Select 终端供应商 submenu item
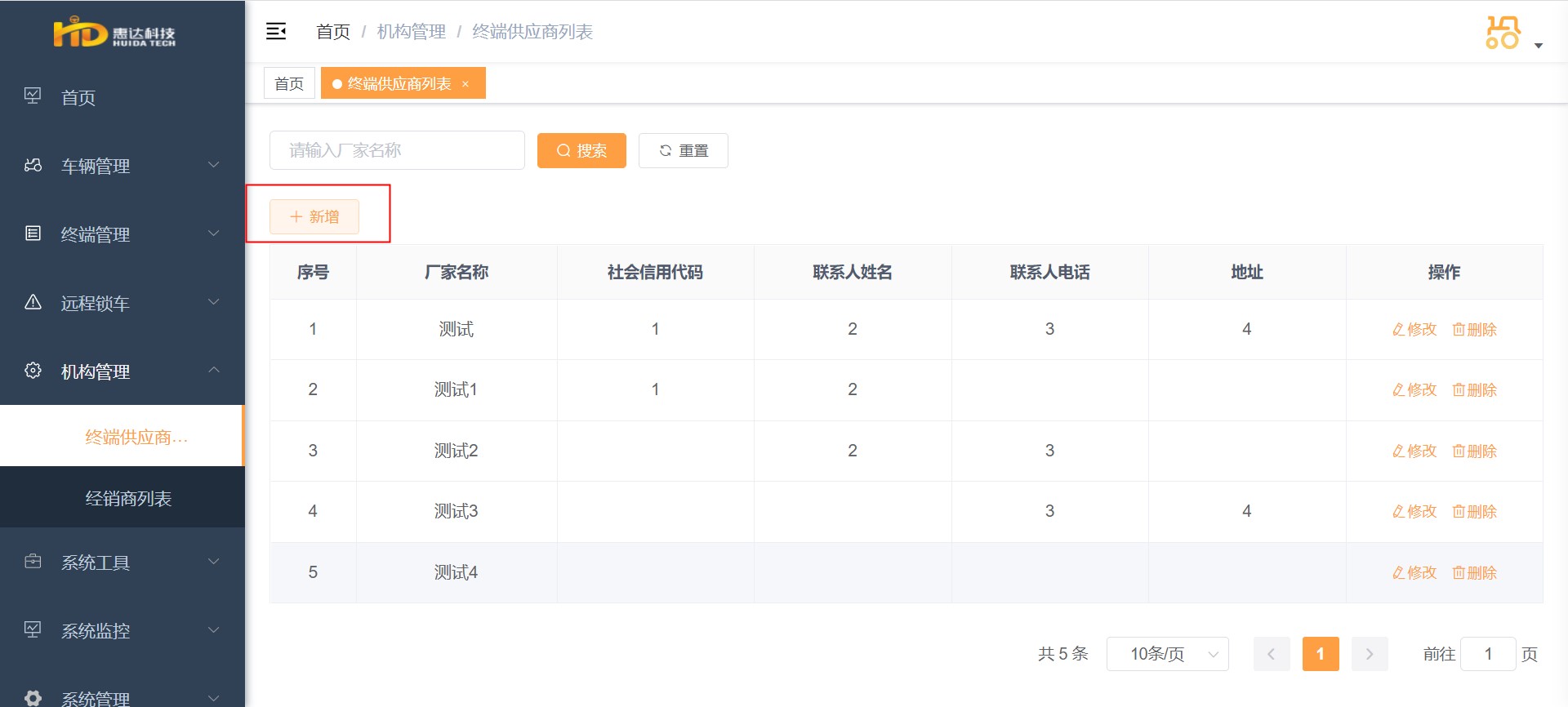 point(121,437)
